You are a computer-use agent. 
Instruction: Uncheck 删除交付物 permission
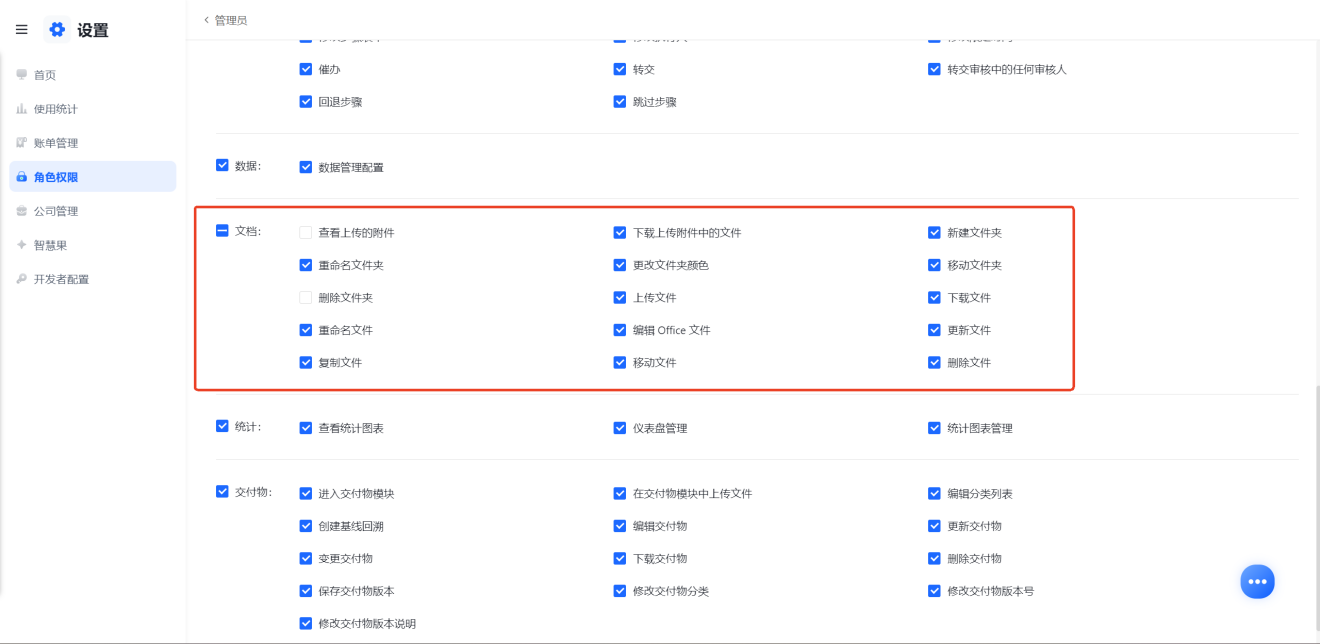point(934,558)
